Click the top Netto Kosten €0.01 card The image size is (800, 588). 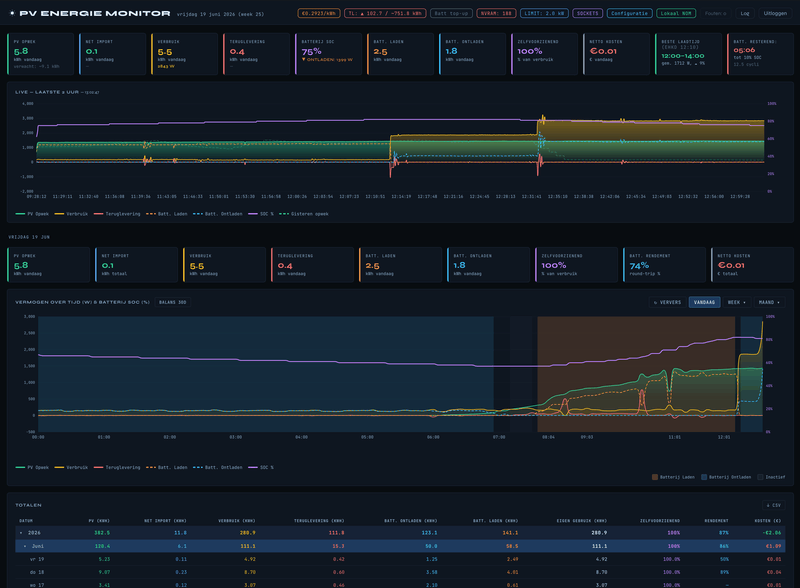click(616, 54)
